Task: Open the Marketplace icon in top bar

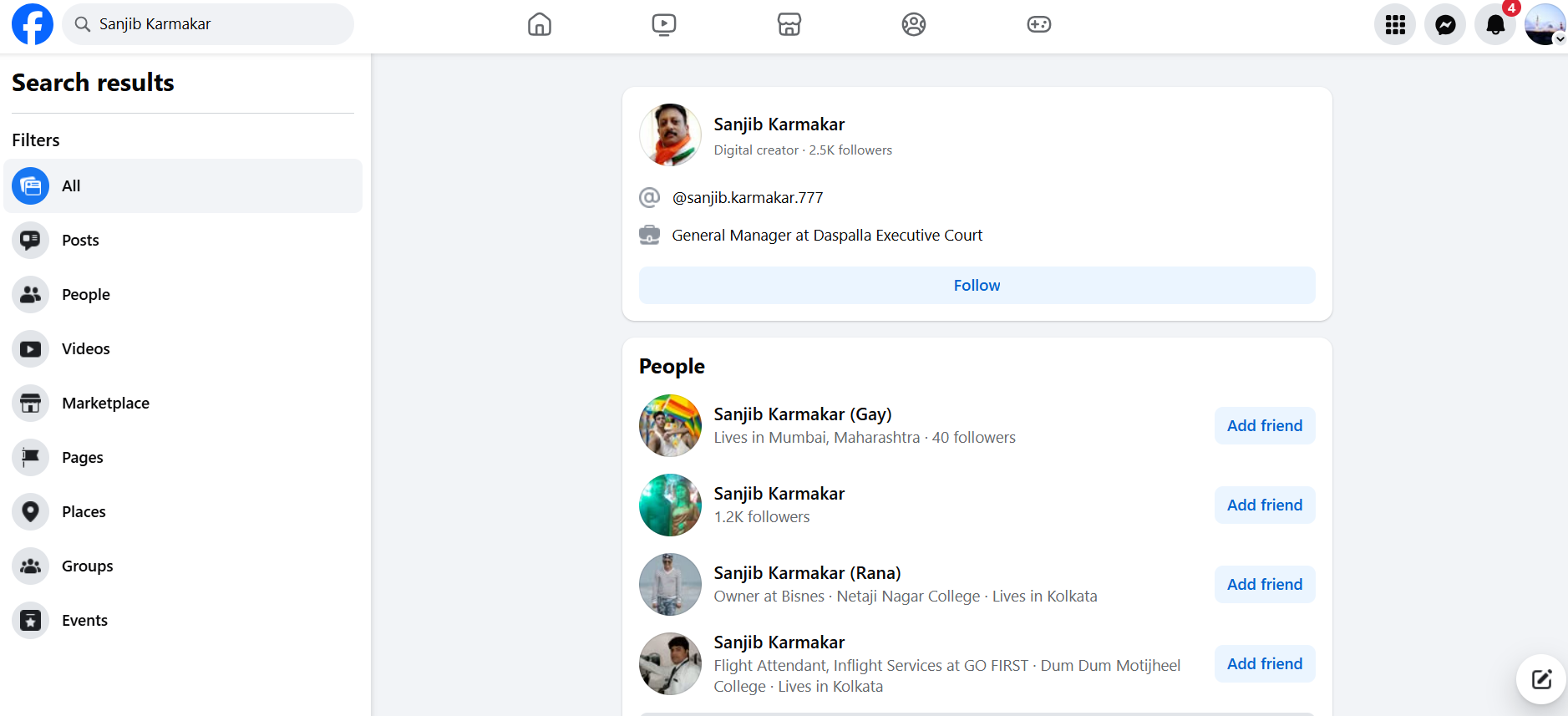Action: click(x=789, y=24)
